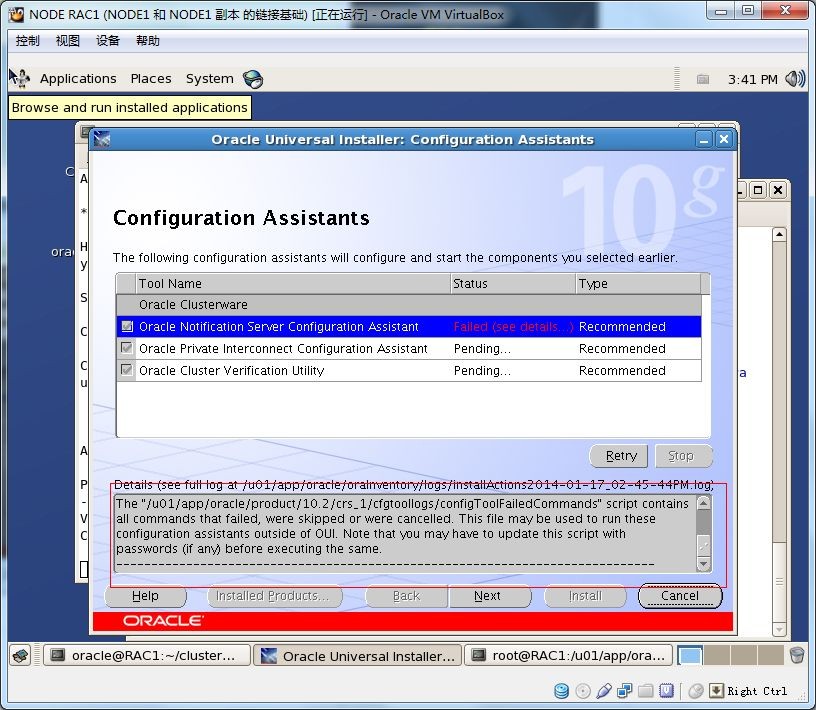Click the show desktop icon in bottom panel
Image resolution: width=816 pixels, height=710 pixels.
pyautogui.click(x=21, y=655)
